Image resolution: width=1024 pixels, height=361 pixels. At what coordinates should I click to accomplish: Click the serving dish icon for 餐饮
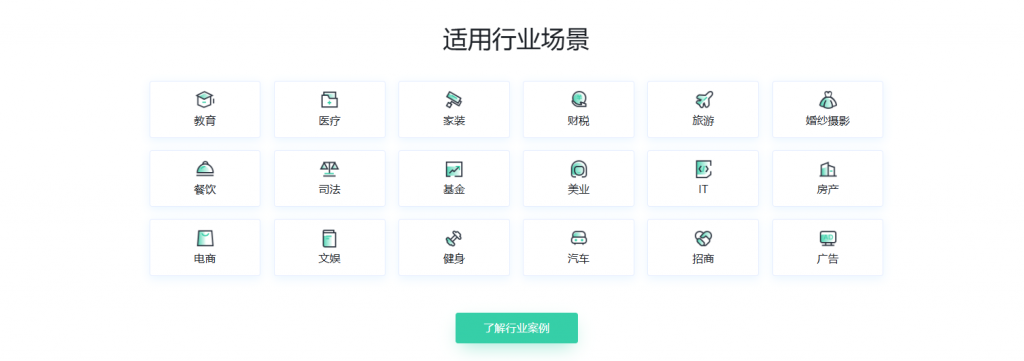coord(205,169)
